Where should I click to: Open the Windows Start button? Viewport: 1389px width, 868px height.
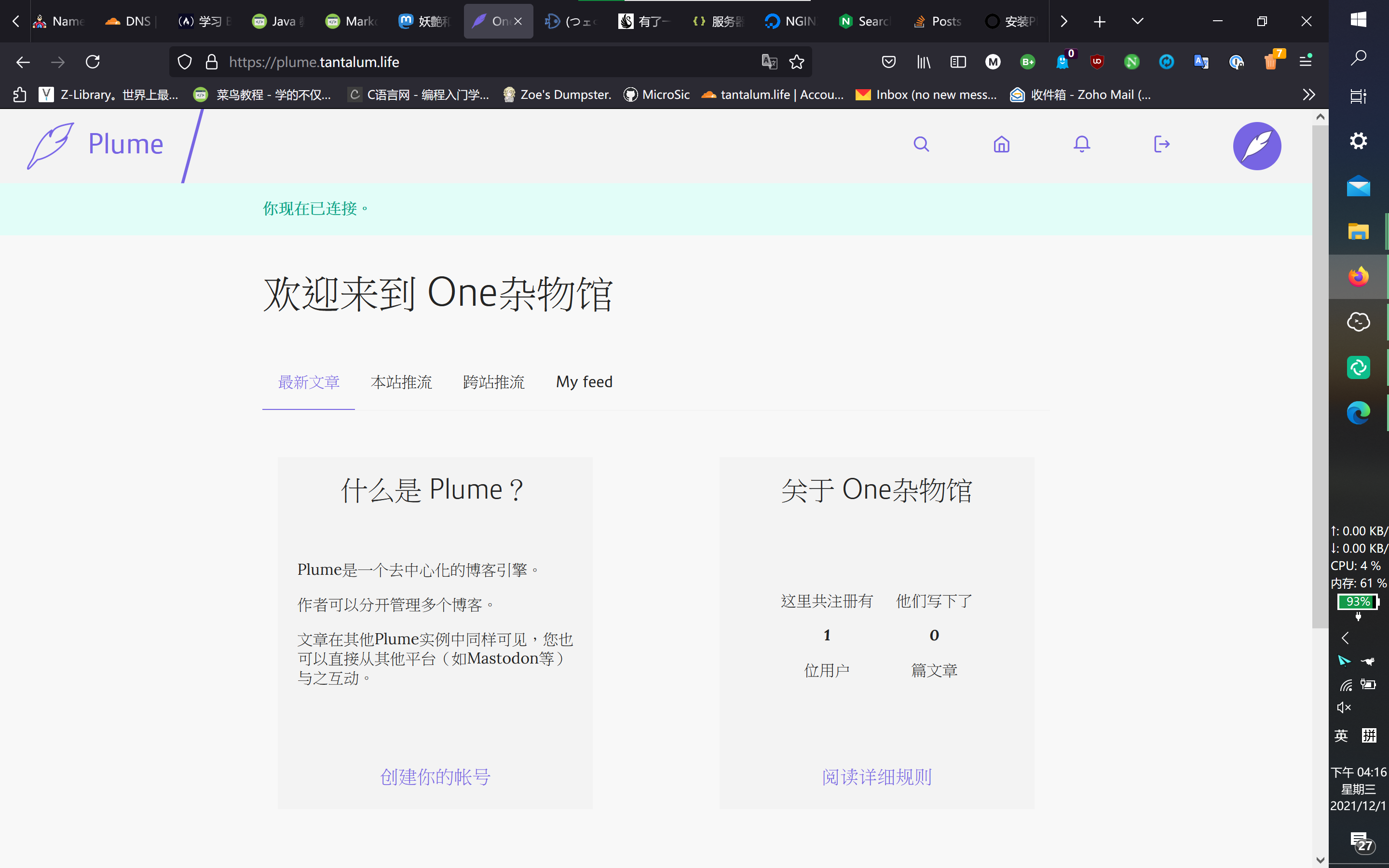[1358, 19]
